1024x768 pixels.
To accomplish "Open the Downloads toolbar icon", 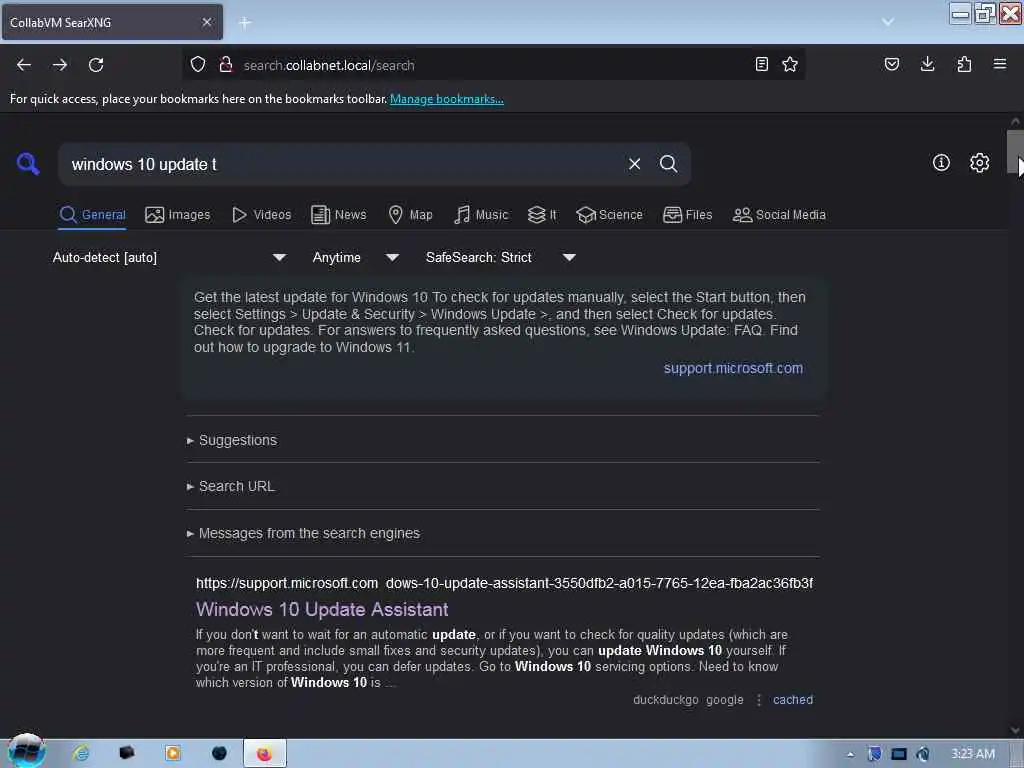I will 927,64.
